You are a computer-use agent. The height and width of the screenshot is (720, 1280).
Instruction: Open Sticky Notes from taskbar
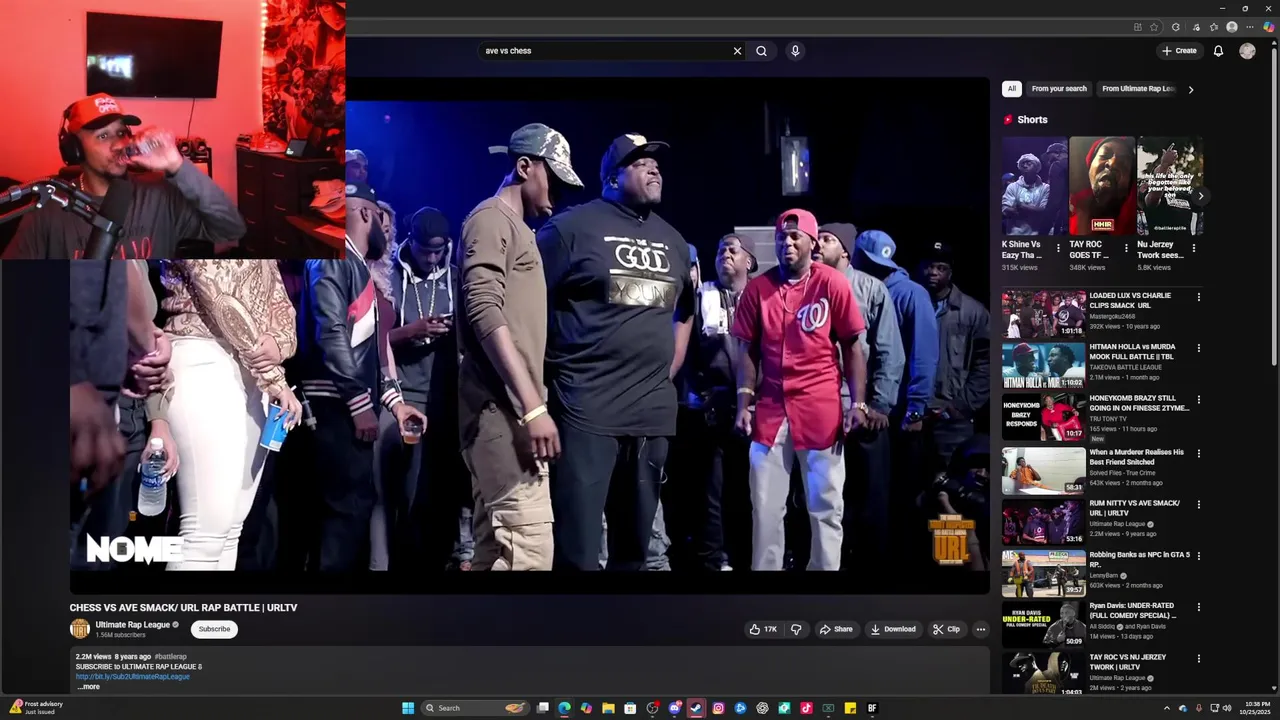point(850,708)
